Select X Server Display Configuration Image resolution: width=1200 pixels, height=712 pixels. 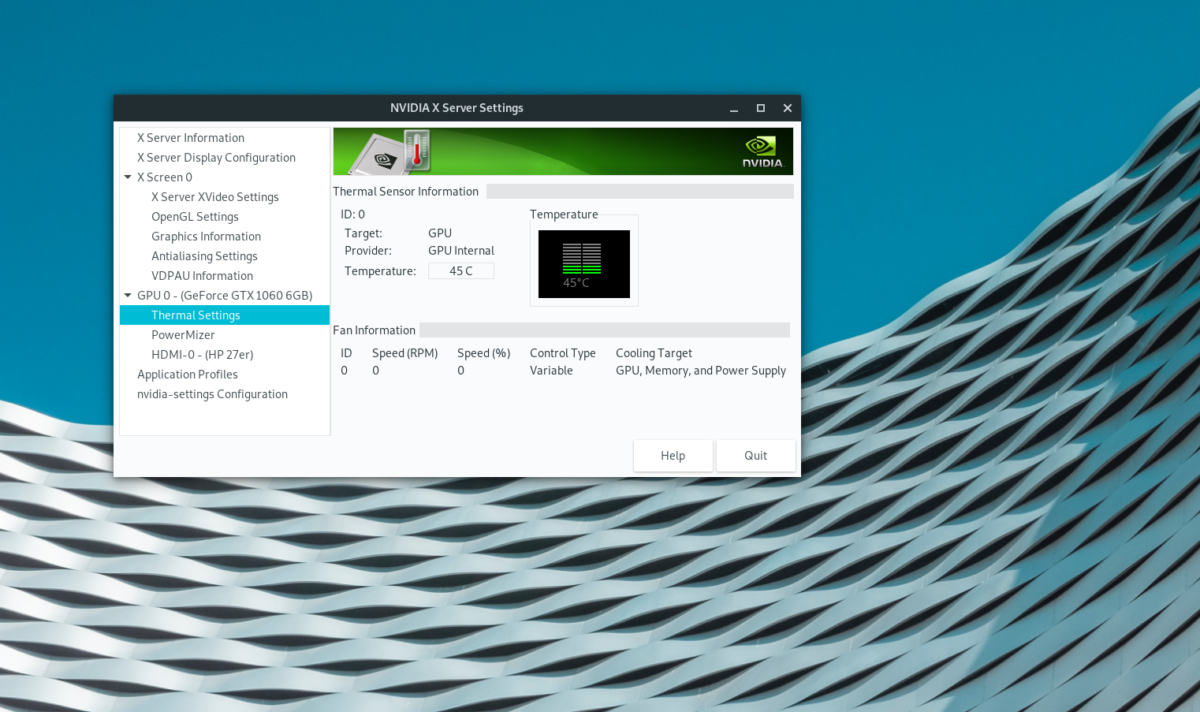216,158
